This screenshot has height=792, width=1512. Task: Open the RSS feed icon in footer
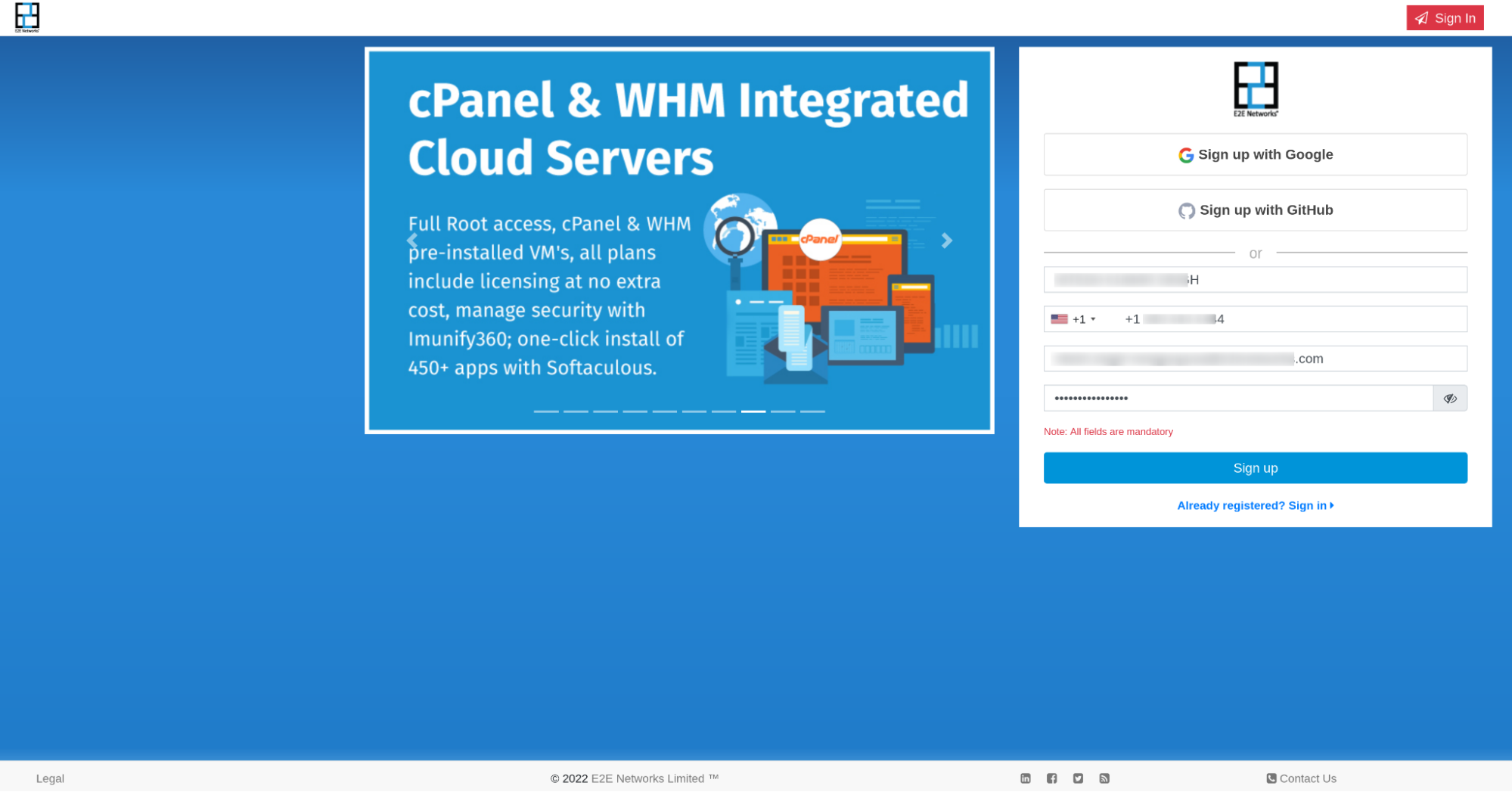[x=1104, y=778]
